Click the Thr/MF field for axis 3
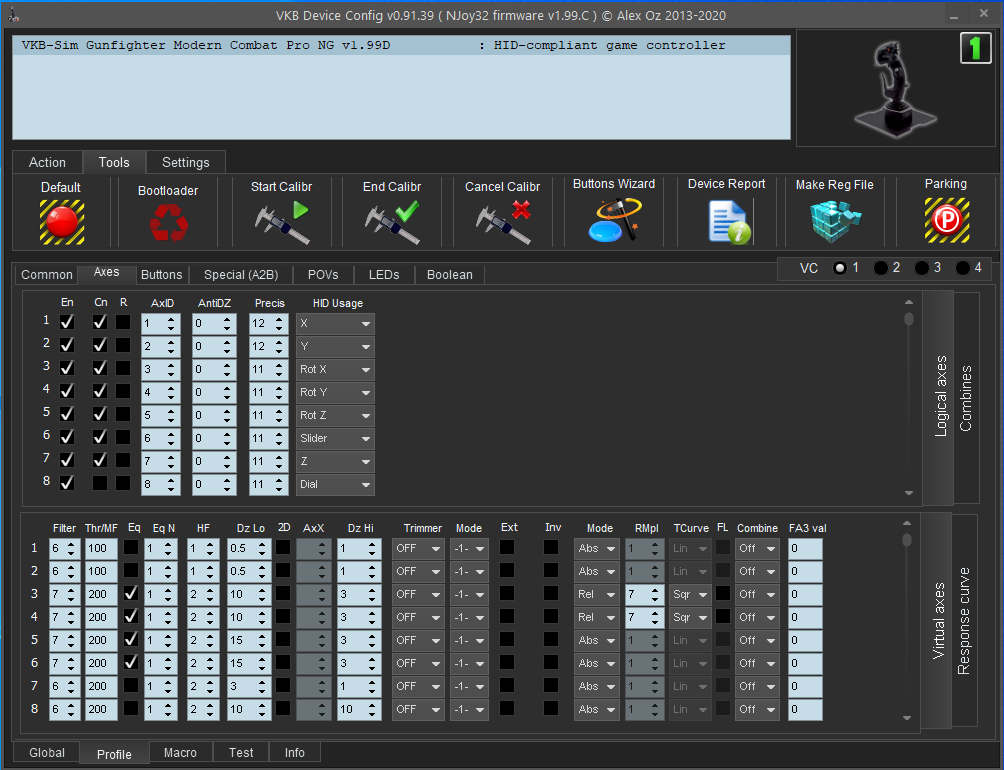Screen dimensions: 1004x770 pos(101,595)
